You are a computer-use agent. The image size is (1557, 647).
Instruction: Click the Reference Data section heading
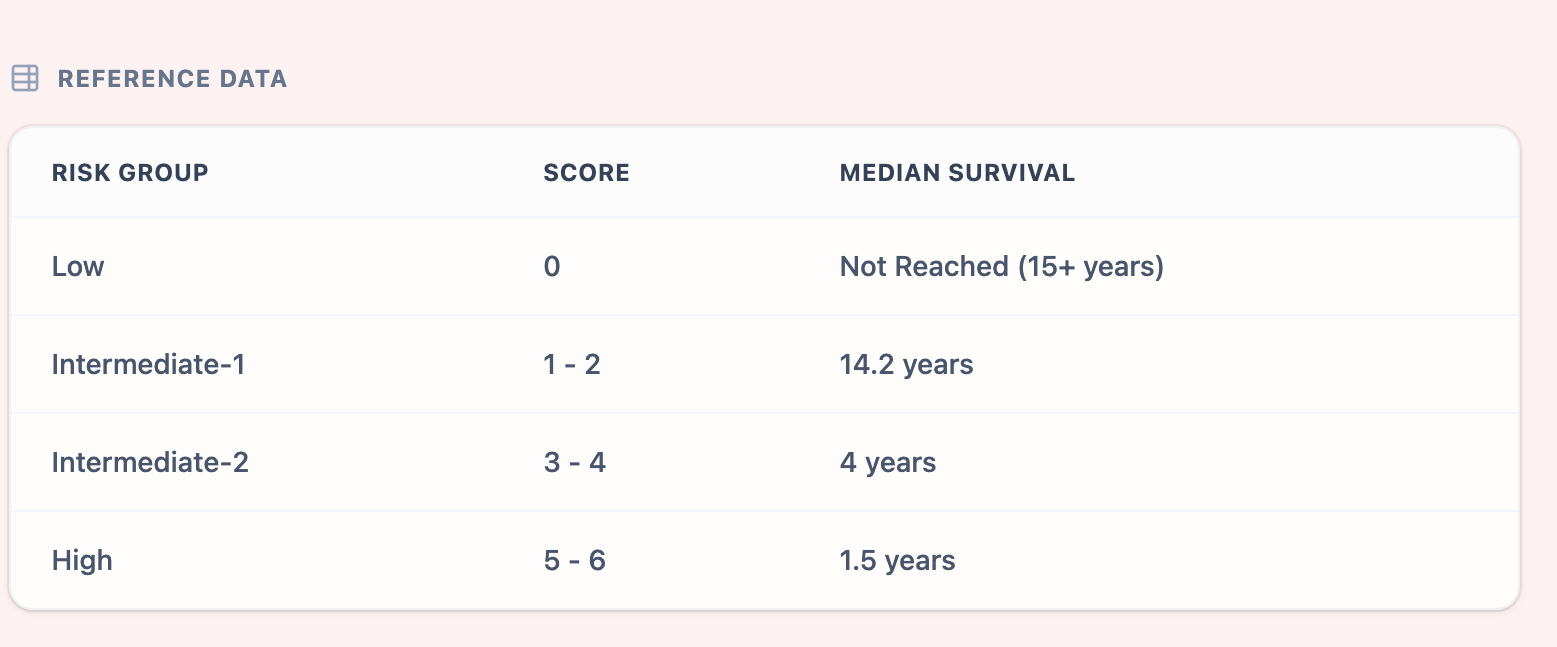(172, 79)
